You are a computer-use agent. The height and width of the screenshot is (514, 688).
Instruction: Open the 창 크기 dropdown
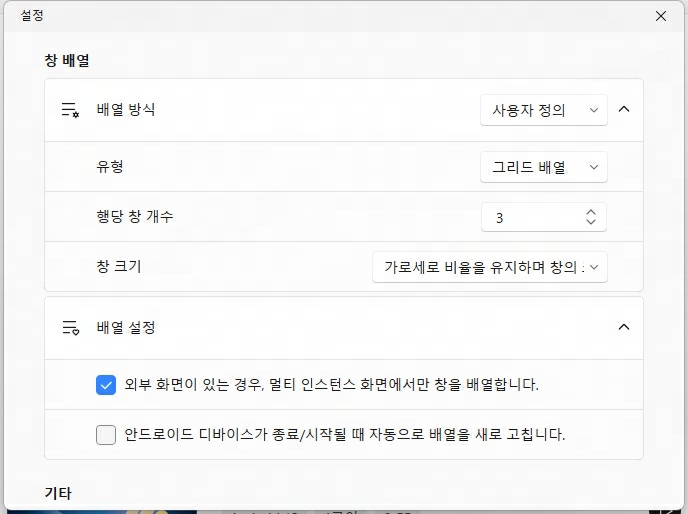pos(490,267)
